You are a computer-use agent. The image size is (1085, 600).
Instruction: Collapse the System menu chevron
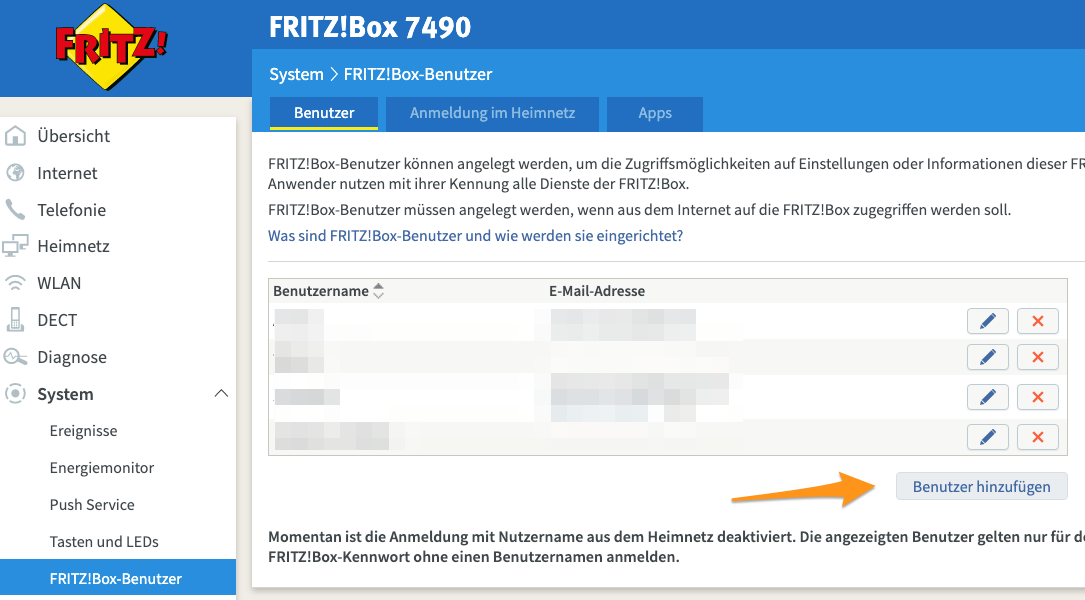(x=221, y=394)
